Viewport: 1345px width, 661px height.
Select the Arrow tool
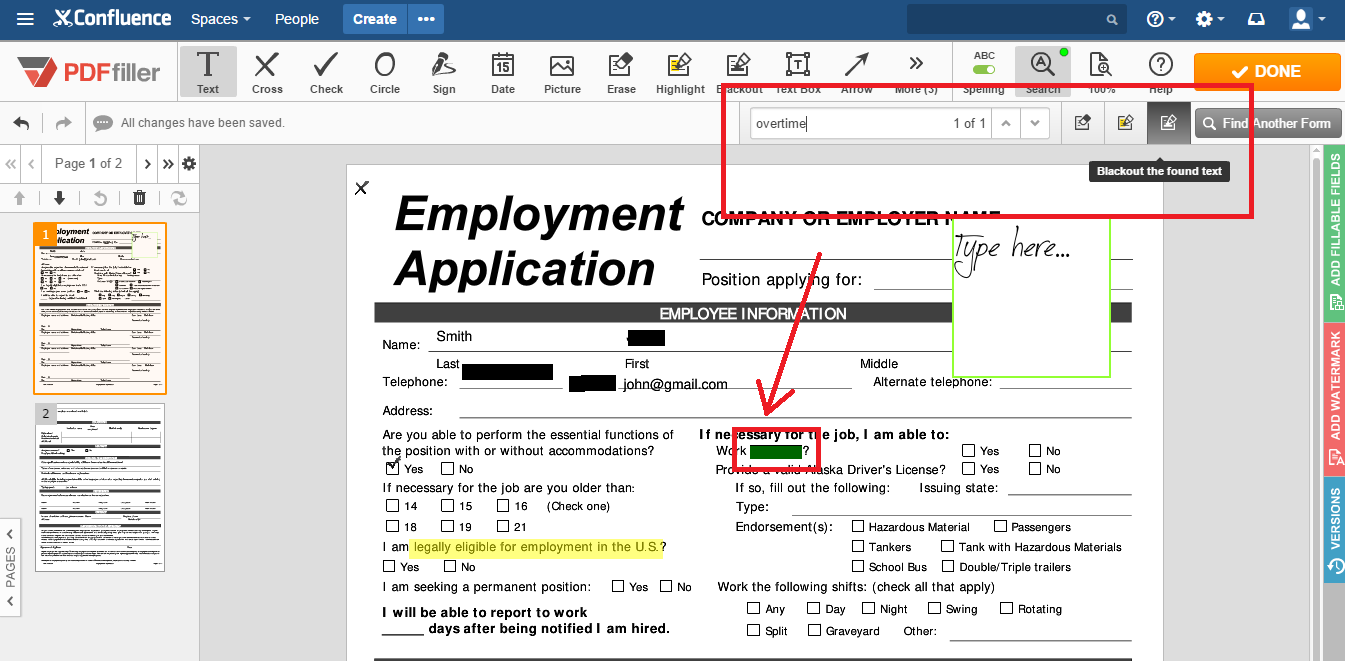(x=857, y=72)
